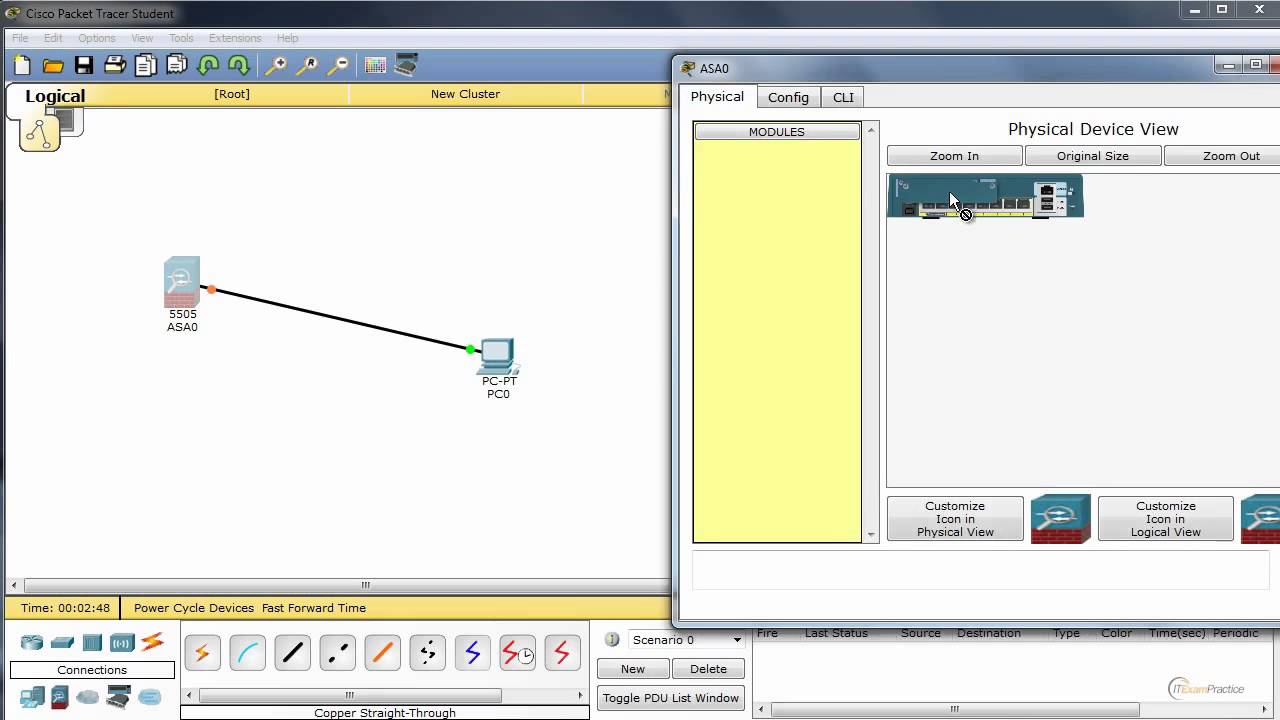Click Fast Forward Time
Viewport: 1280px width, 720px height.
(314, 608)
